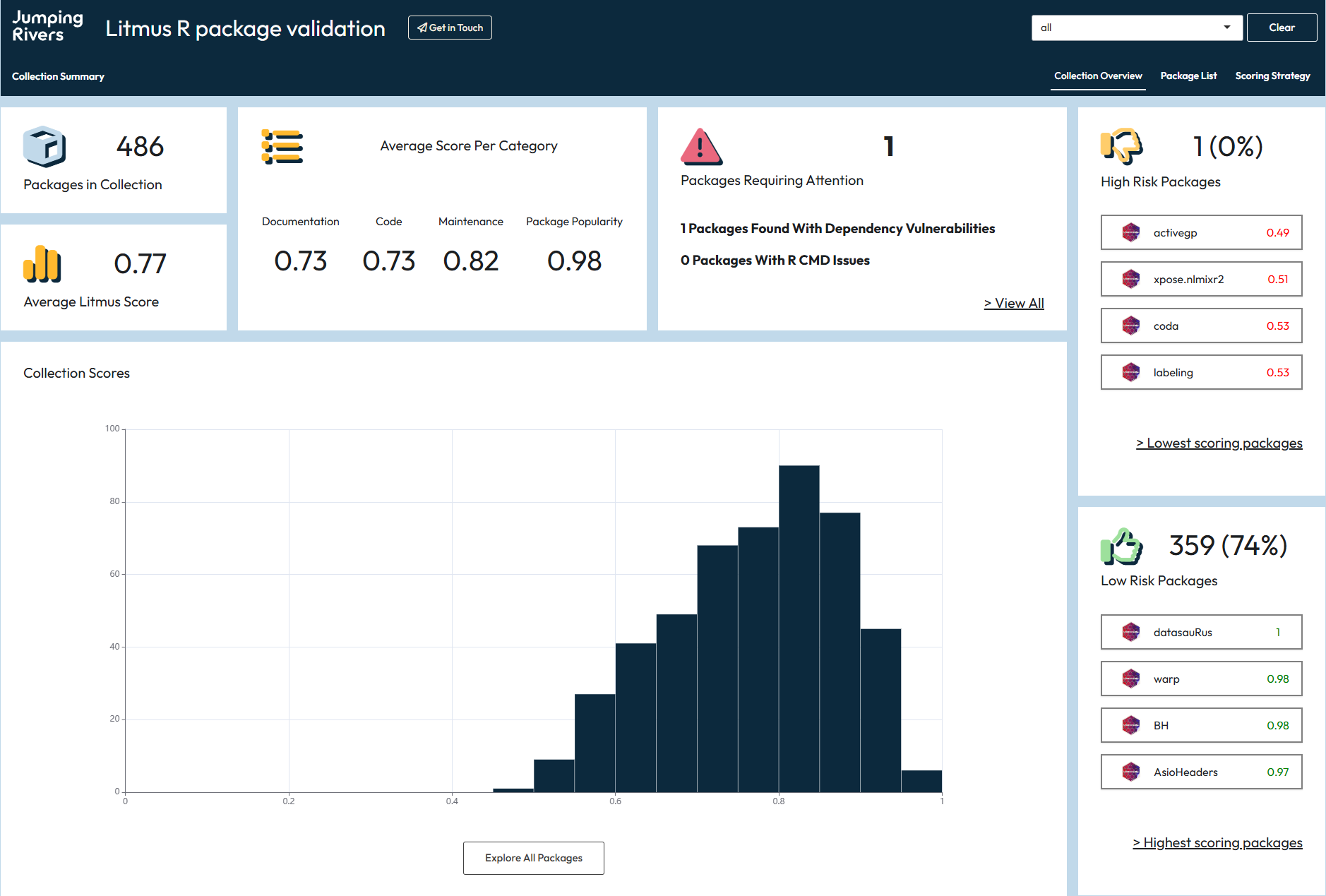Viewport: 1326px width, 896px height.
Task: Click the hex icon beside AsioHeaders
Action: (1131, 772)
